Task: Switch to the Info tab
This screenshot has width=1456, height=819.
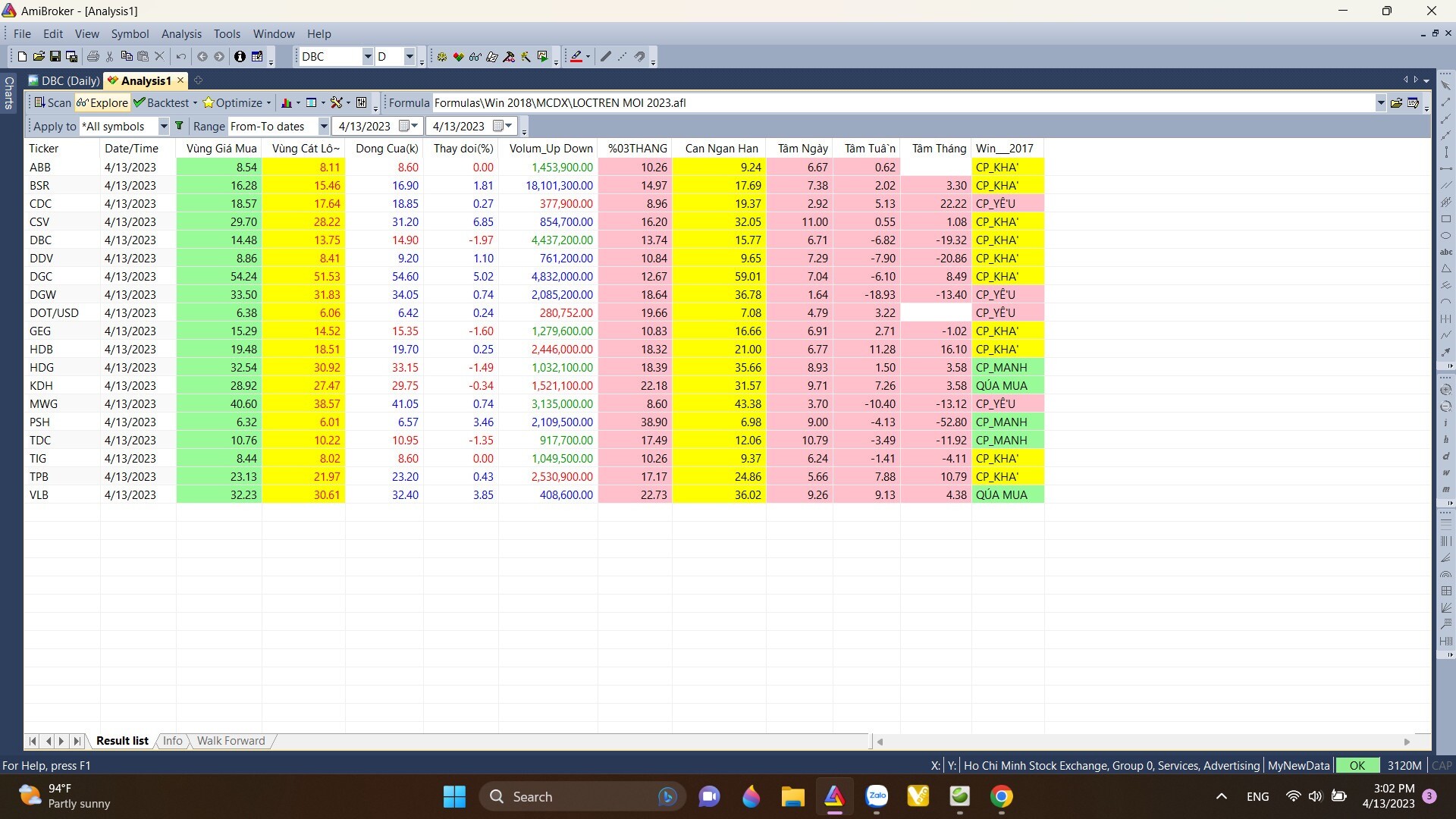Action: pos(173,741)
